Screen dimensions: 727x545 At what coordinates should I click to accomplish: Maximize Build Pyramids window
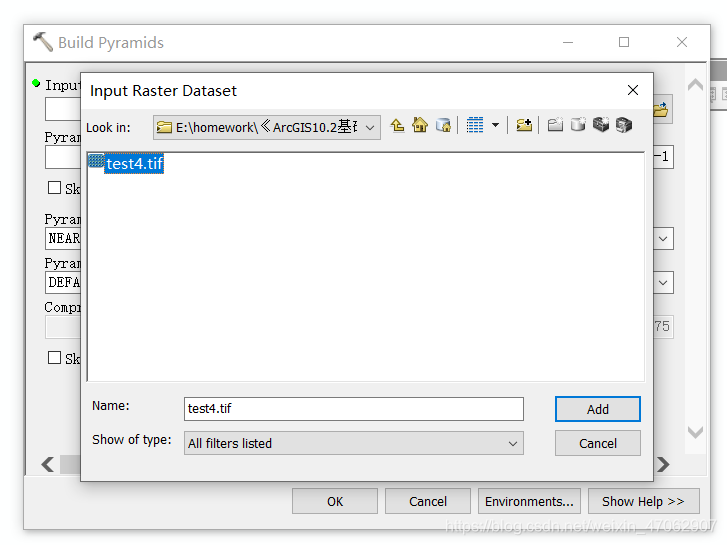[x=624, y=42]
